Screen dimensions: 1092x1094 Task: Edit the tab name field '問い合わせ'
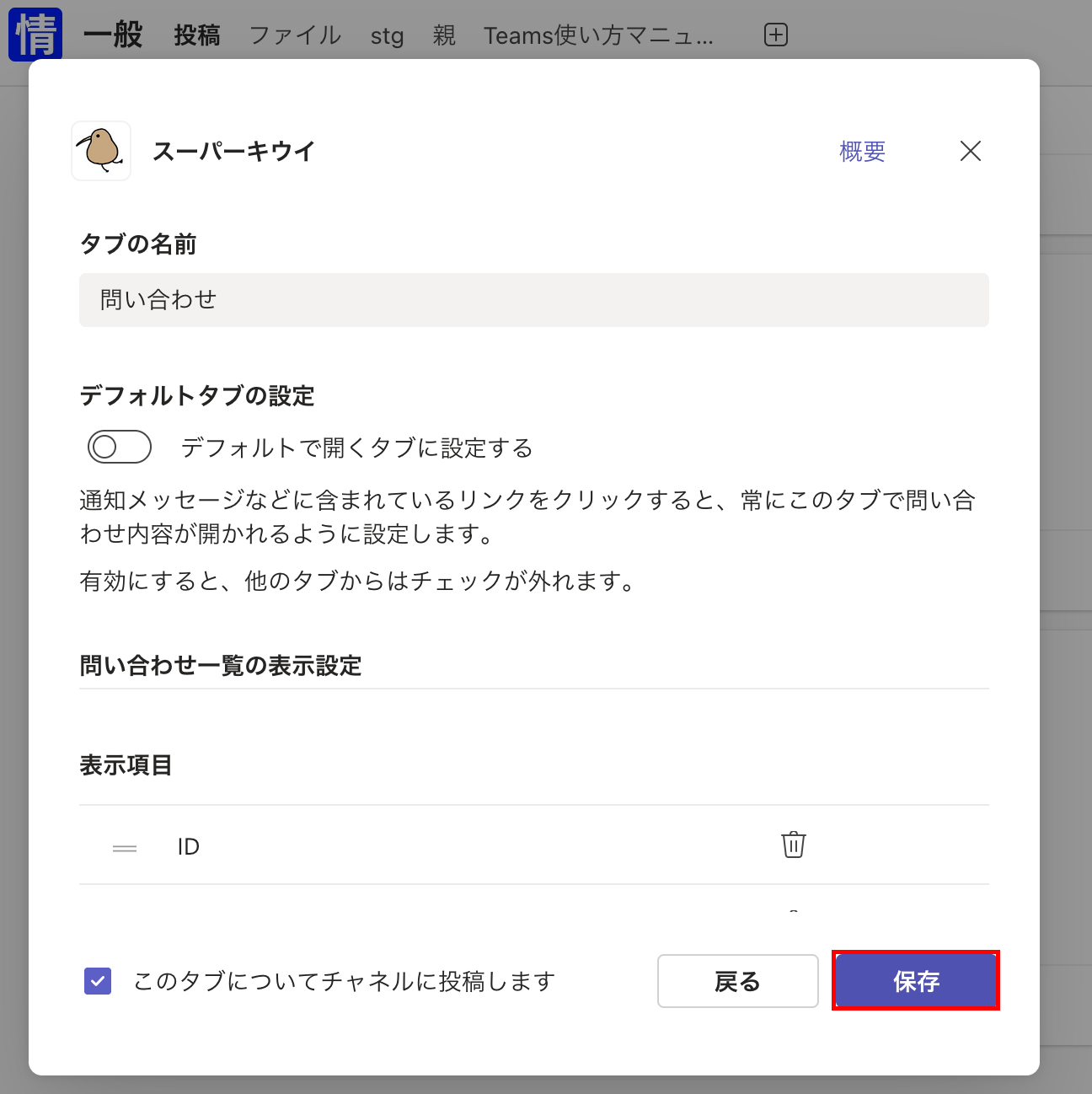click(x=534, y=300)
